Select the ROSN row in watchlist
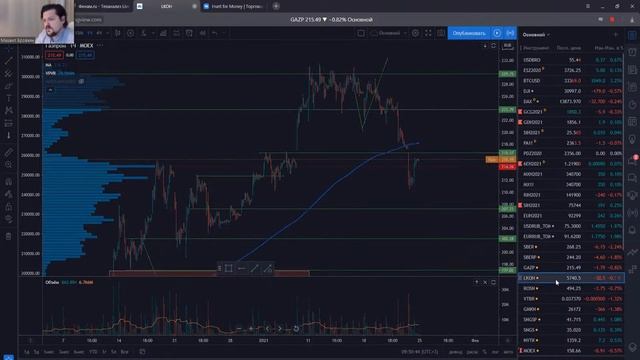Viewport: 640px width, 360px height. 571,288
